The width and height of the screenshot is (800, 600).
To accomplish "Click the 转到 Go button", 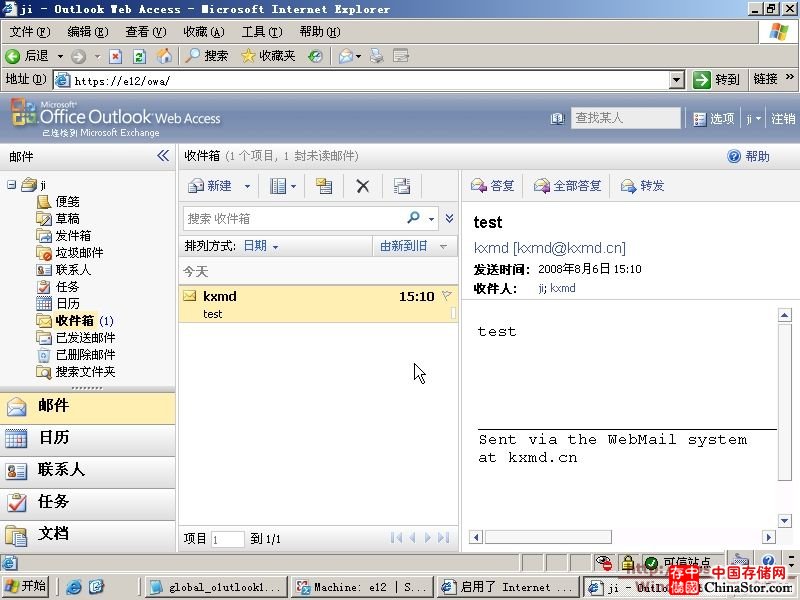I will tap(716, 80).
